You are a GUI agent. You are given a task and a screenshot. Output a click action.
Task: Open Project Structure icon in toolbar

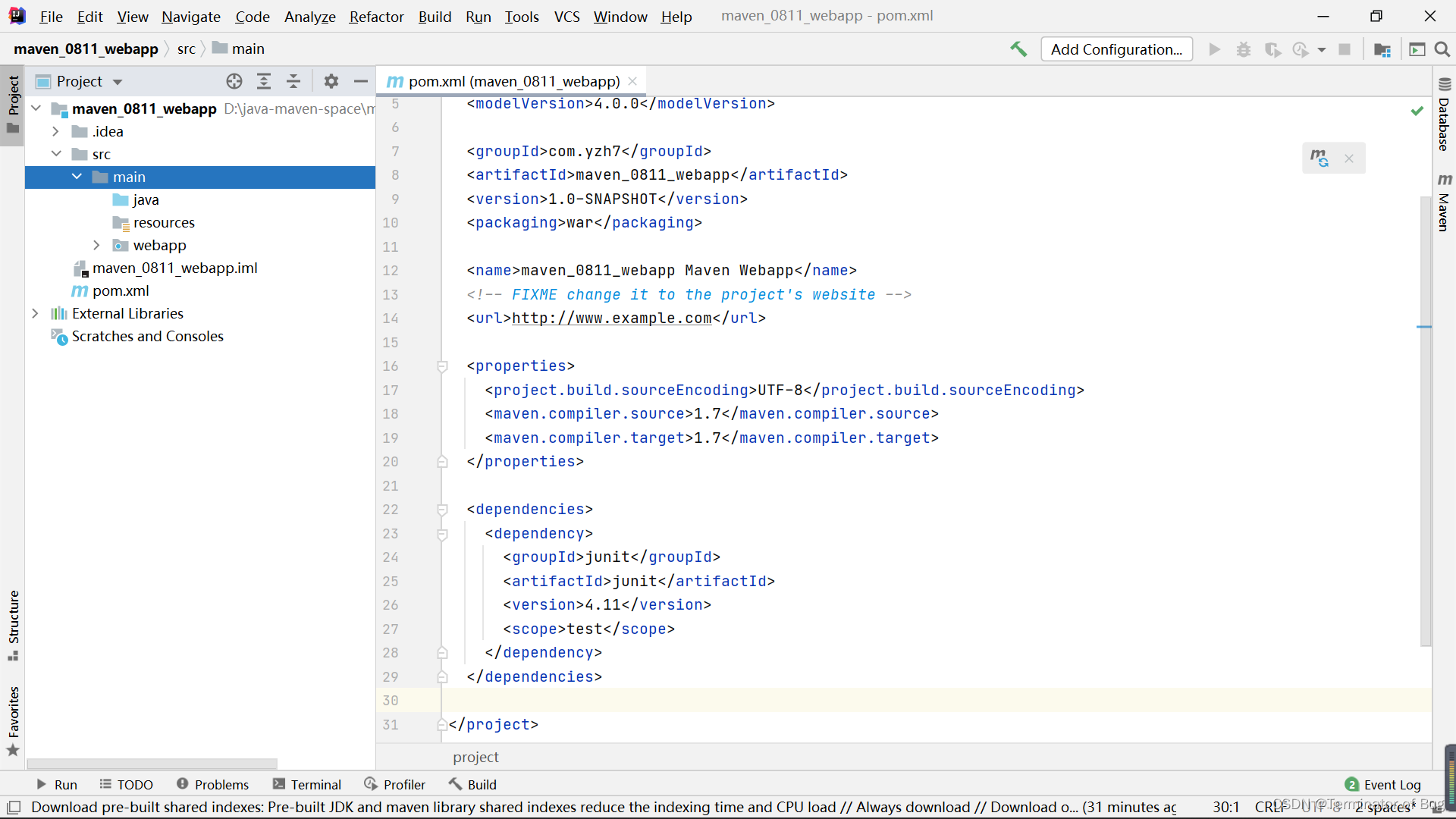pos(1382,49)
